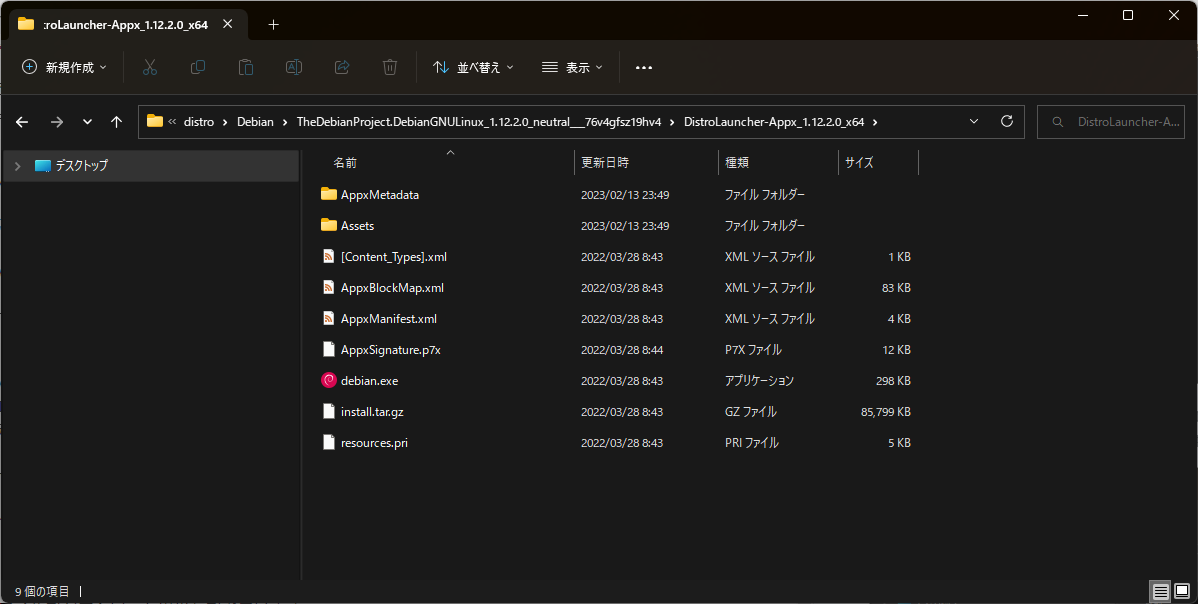Open the 新規作成 (New) menu

[x=64, y=67]
